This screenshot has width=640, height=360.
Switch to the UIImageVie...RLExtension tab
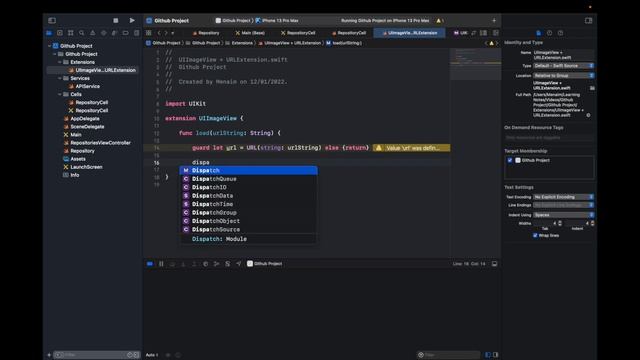410,33
